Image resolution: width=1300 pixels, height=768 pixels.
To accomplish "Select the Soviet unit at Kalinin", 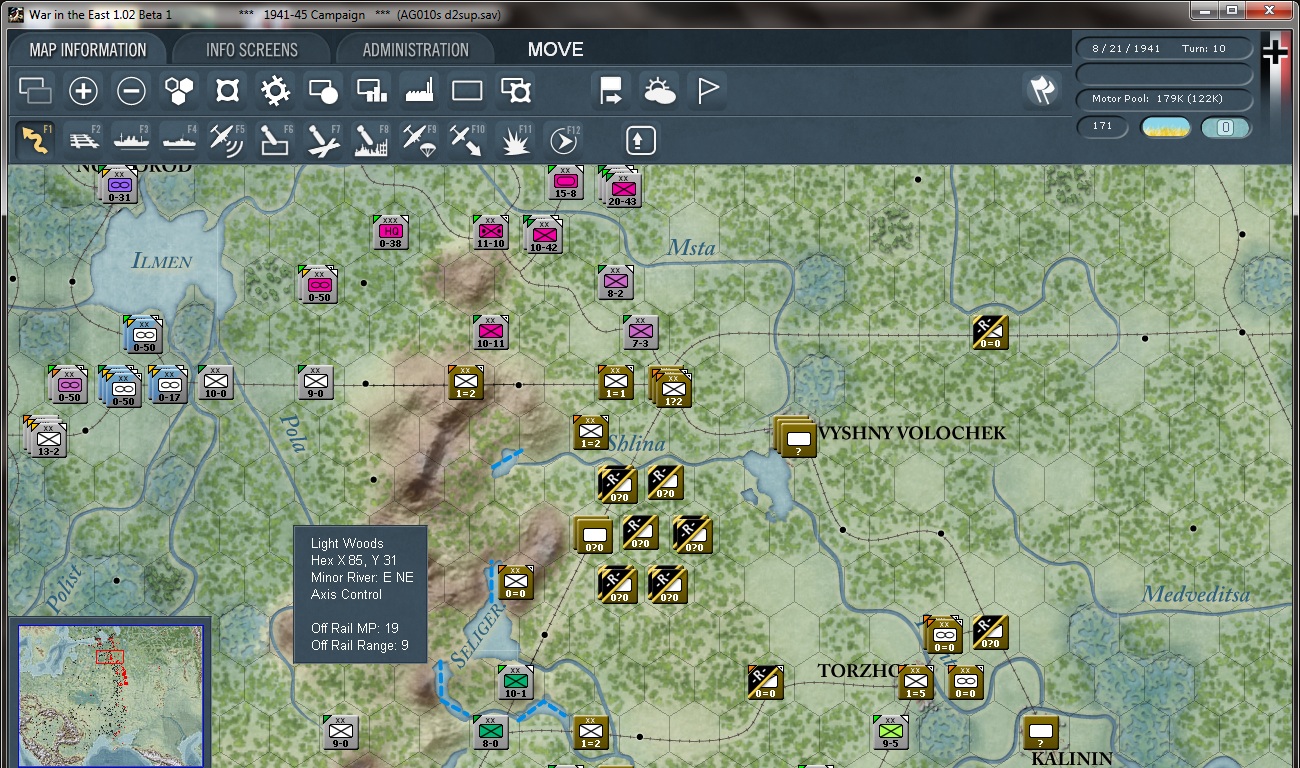I will coord(1040,732).
